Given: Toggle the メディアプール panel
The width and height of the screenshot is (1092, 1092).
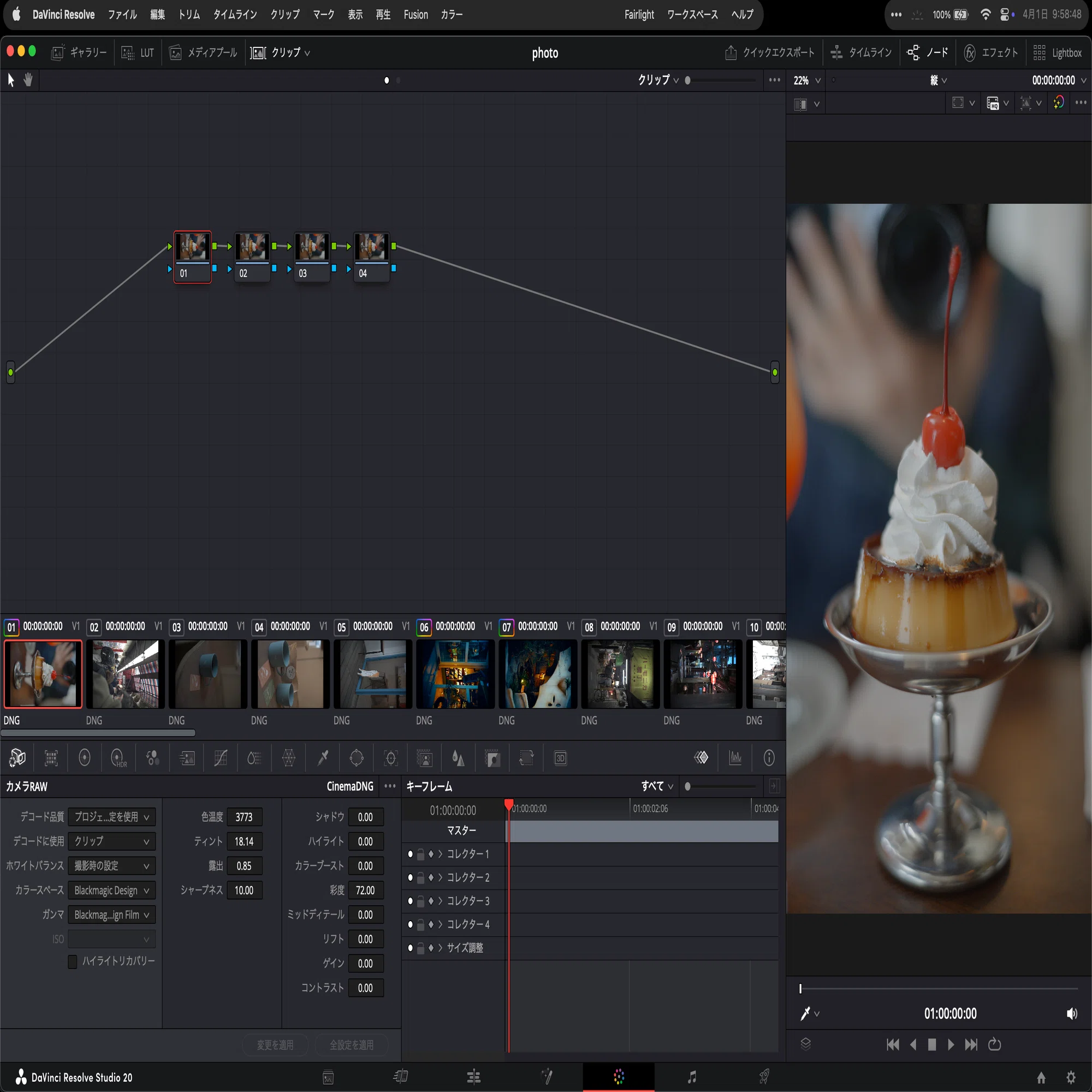Looking at the screenshot, I should tap(204, 52).
